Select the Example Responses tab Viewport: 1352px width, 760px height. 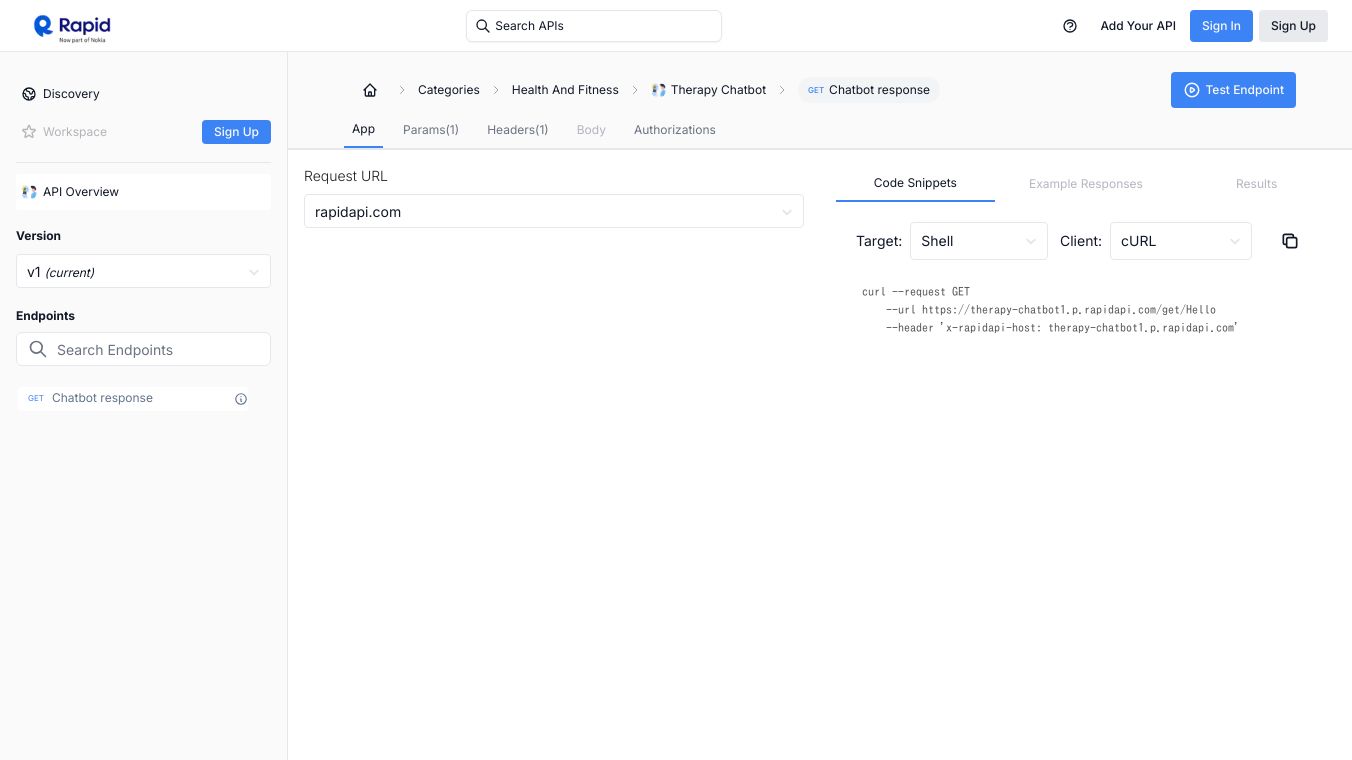tap(1086, 184)
